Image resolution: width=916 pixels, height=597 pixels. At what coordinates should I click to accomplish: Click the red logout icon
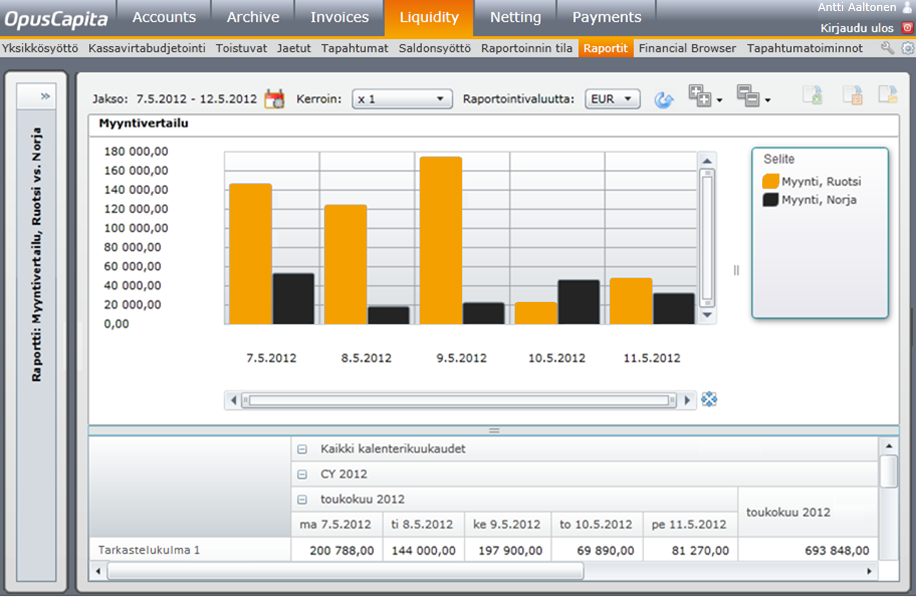click(907, 27)
